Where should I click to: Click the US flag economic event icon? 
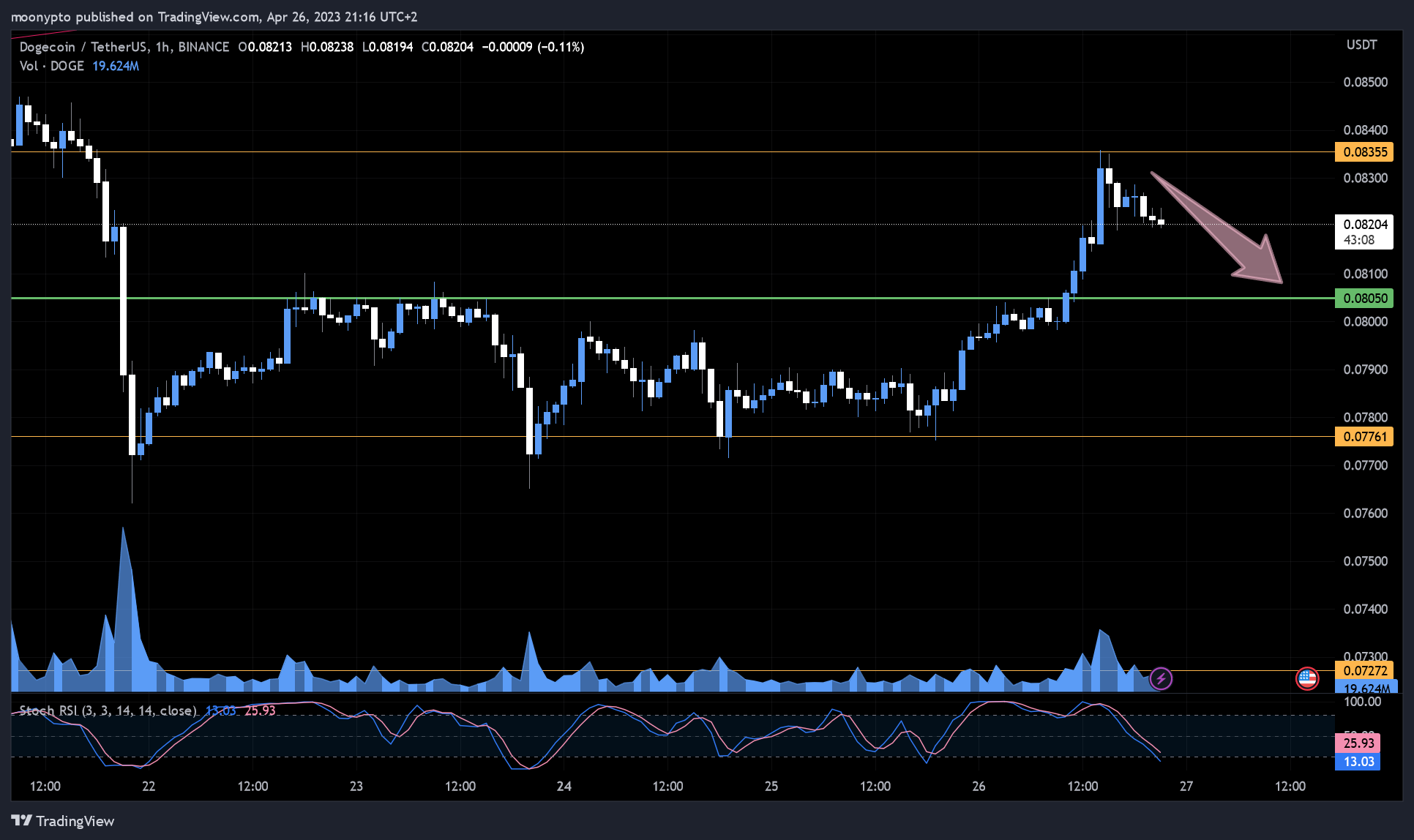coord(1307,678)
